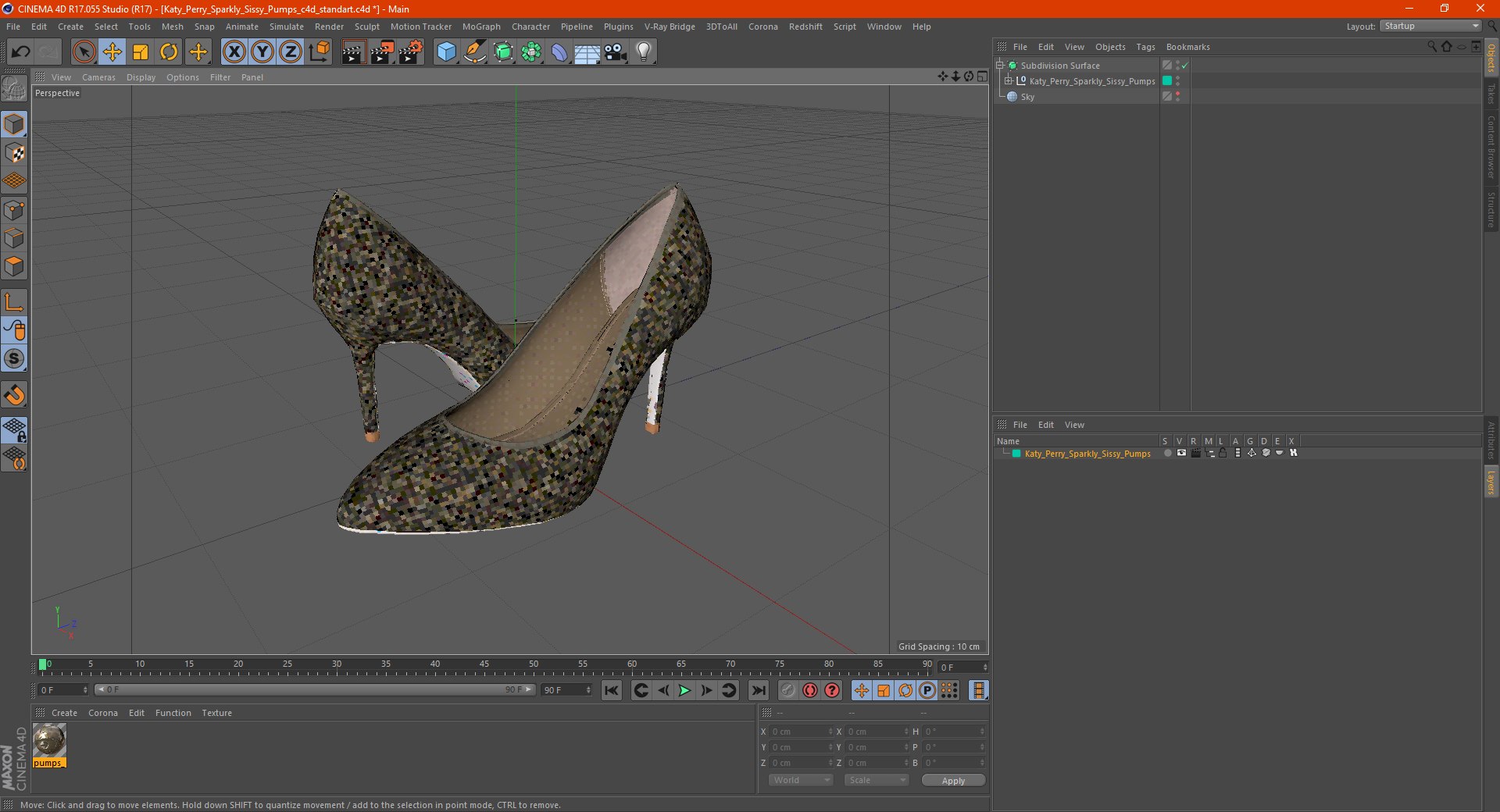Switch to Texture mode

pos(14,153)
